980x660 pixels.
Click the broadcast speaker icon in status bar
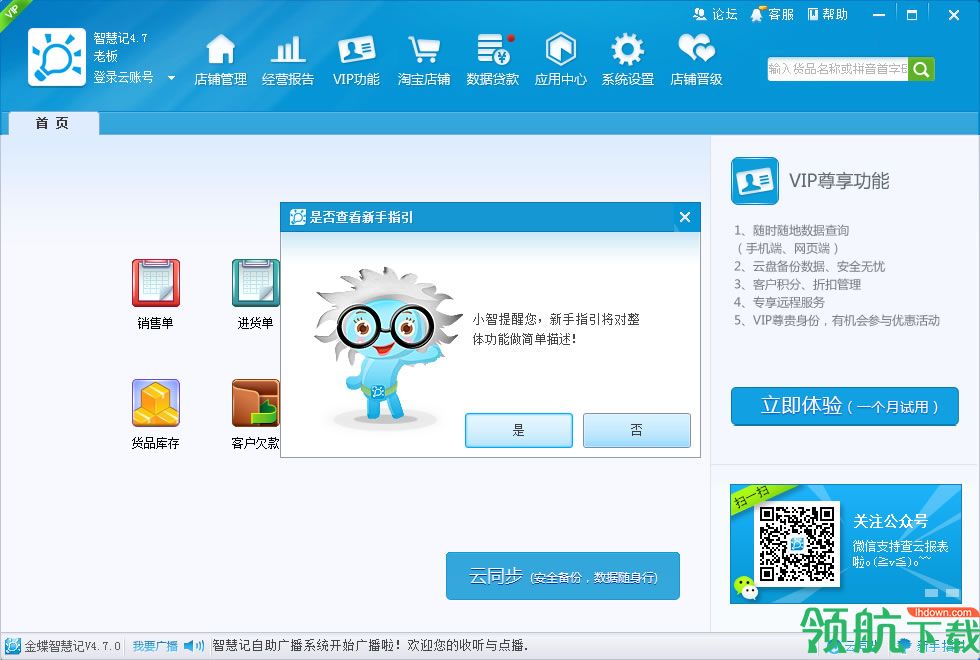(x=194, y=646)
